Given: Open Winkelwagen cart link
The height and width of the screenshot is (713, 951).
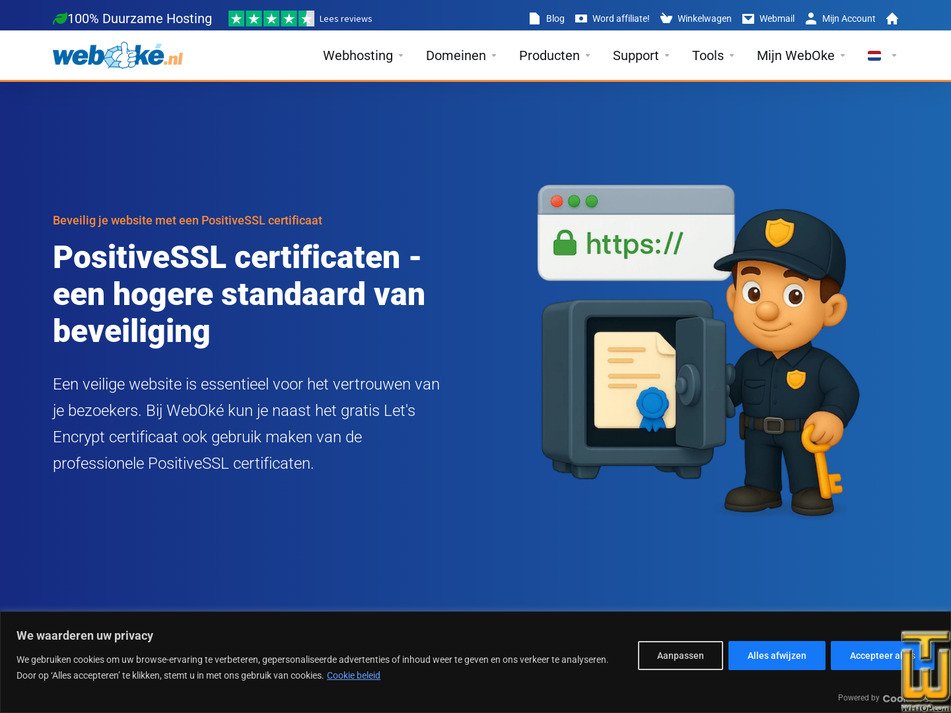Looking at the screenshot, I should click(x=704, y=19).
